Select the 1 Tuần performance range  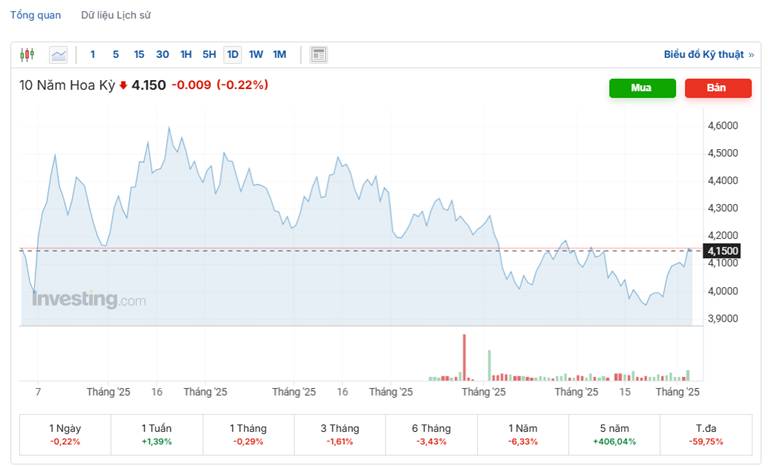coord(157,435)
